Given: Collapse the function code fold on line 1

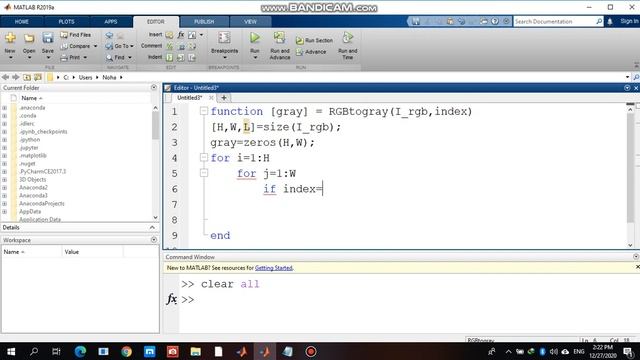Looking at the screenshot, I should pos(204,111).
